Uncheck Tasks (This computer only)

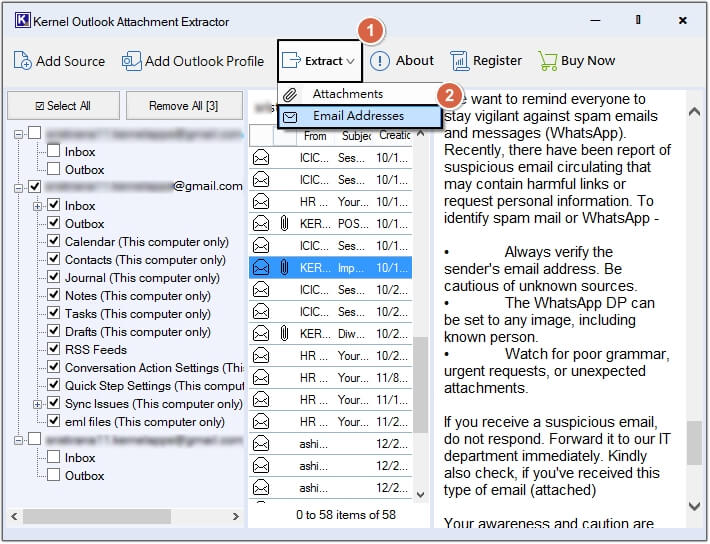pos(53,313)
